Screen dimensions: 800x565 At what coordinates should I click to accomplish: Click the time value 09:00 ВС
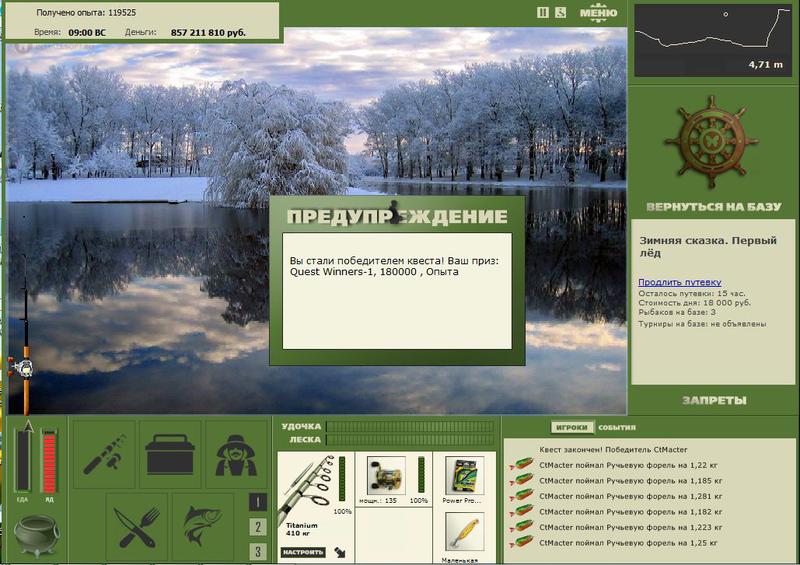point(87,32)
